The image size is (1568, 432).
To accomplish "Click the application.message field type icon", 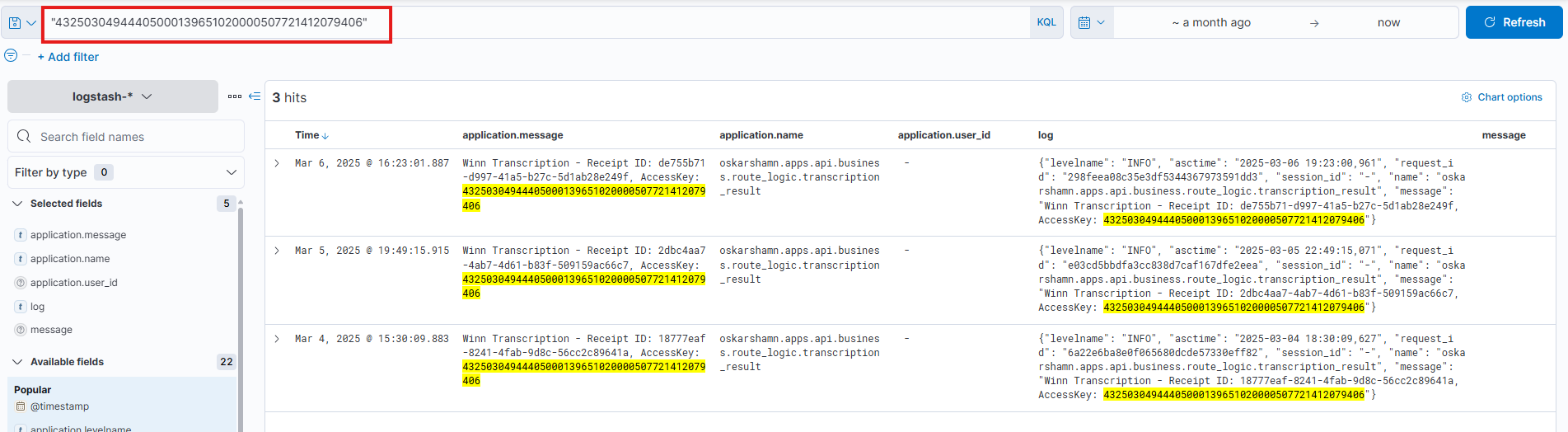I will [x=21, y=235].
